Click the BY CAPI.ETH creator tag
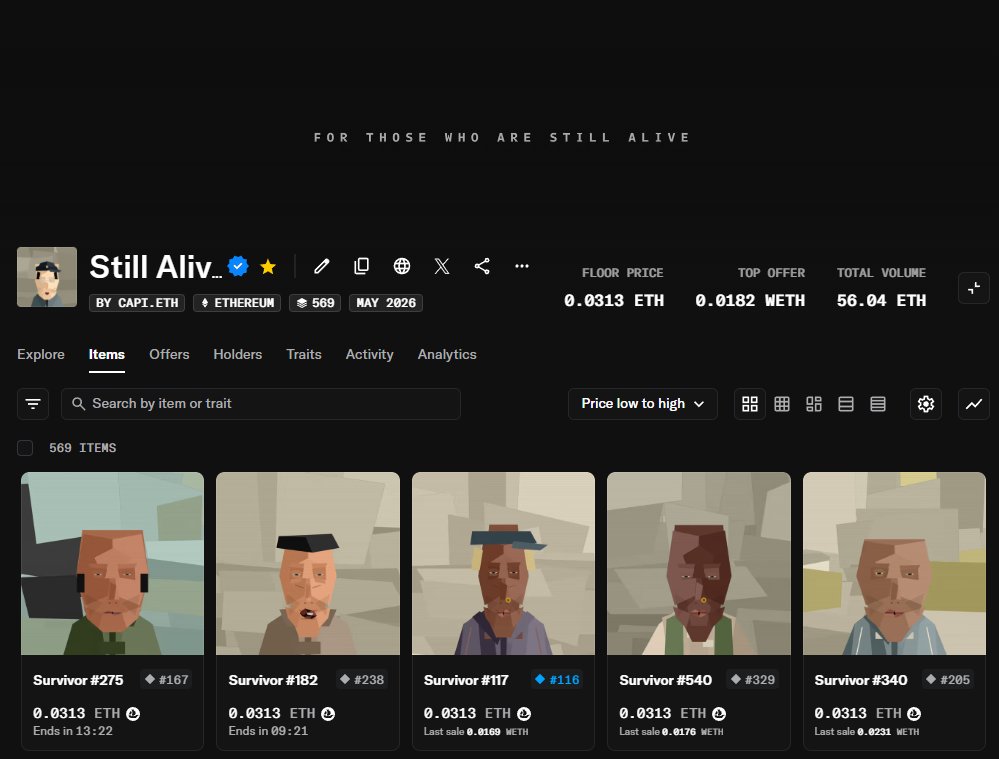This screenshot has width=999, height=759. pos(137,303)
